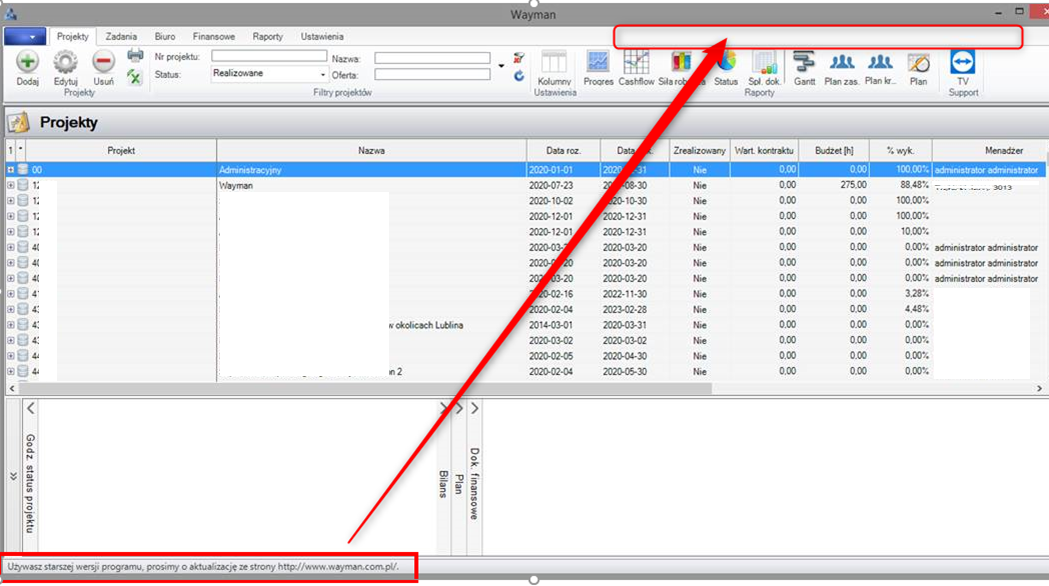
Task: Sort by the Budżet [h] column header
Action: (x=834, y=151)
